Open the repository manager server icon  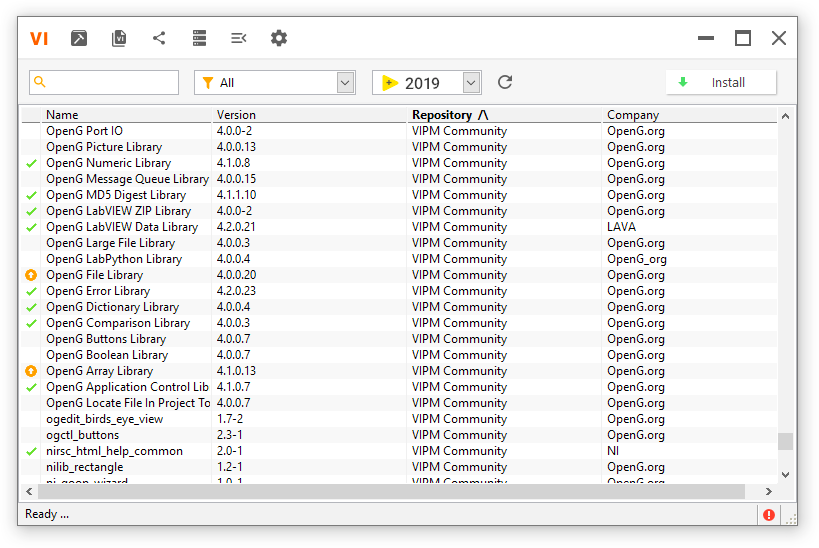[199, 38]
